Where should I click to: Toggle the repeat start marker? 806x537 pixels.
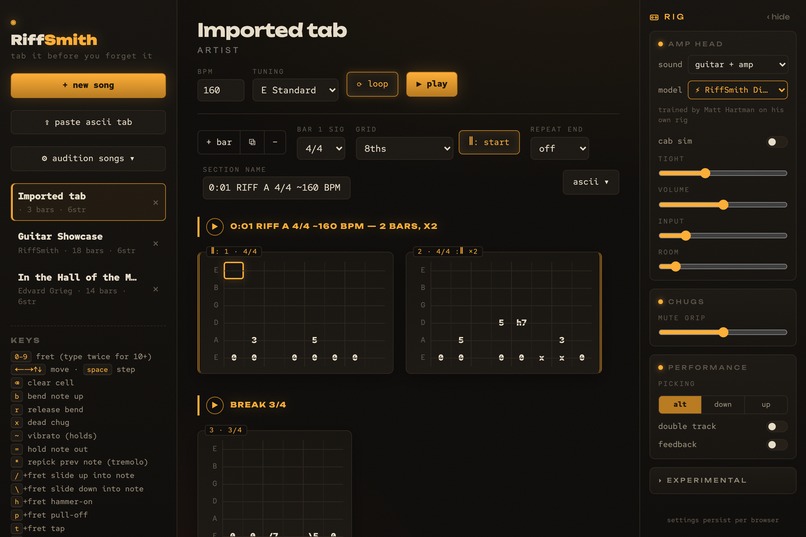[489, 142]
